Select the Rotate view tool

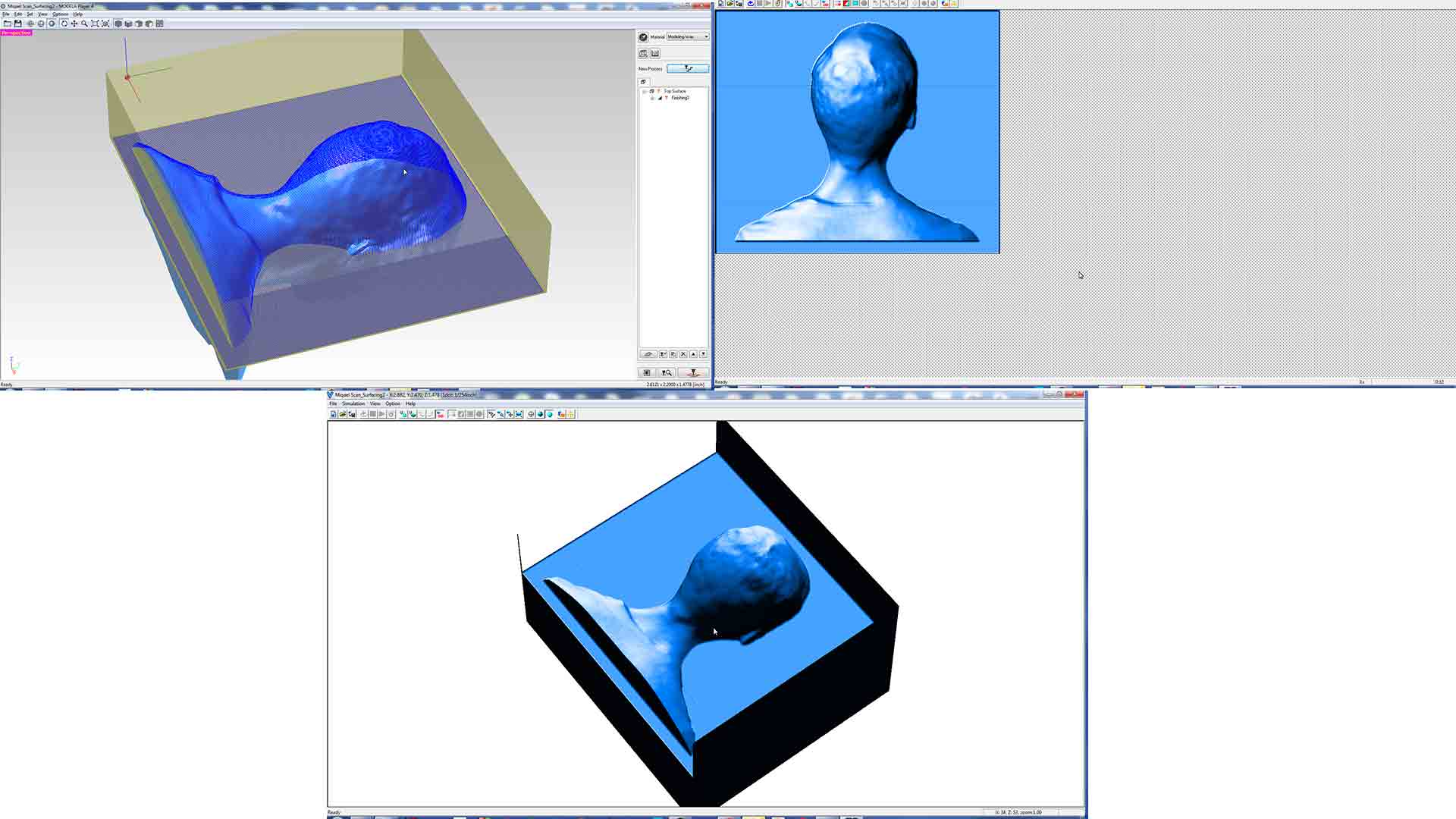(64, 24)
